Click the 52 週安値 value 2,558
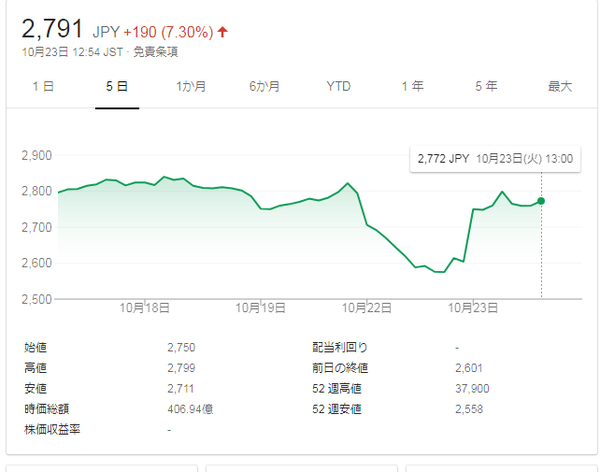The image size is (600, 472). tap(469, 409)
